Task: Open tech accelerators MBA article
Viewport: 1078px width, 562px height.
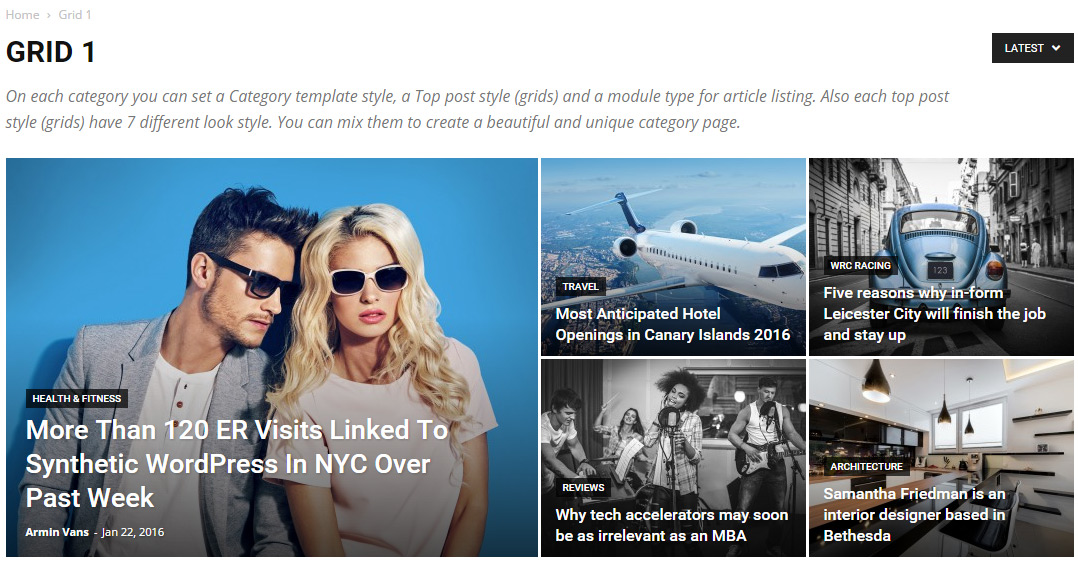Action: tap(671, 525)
